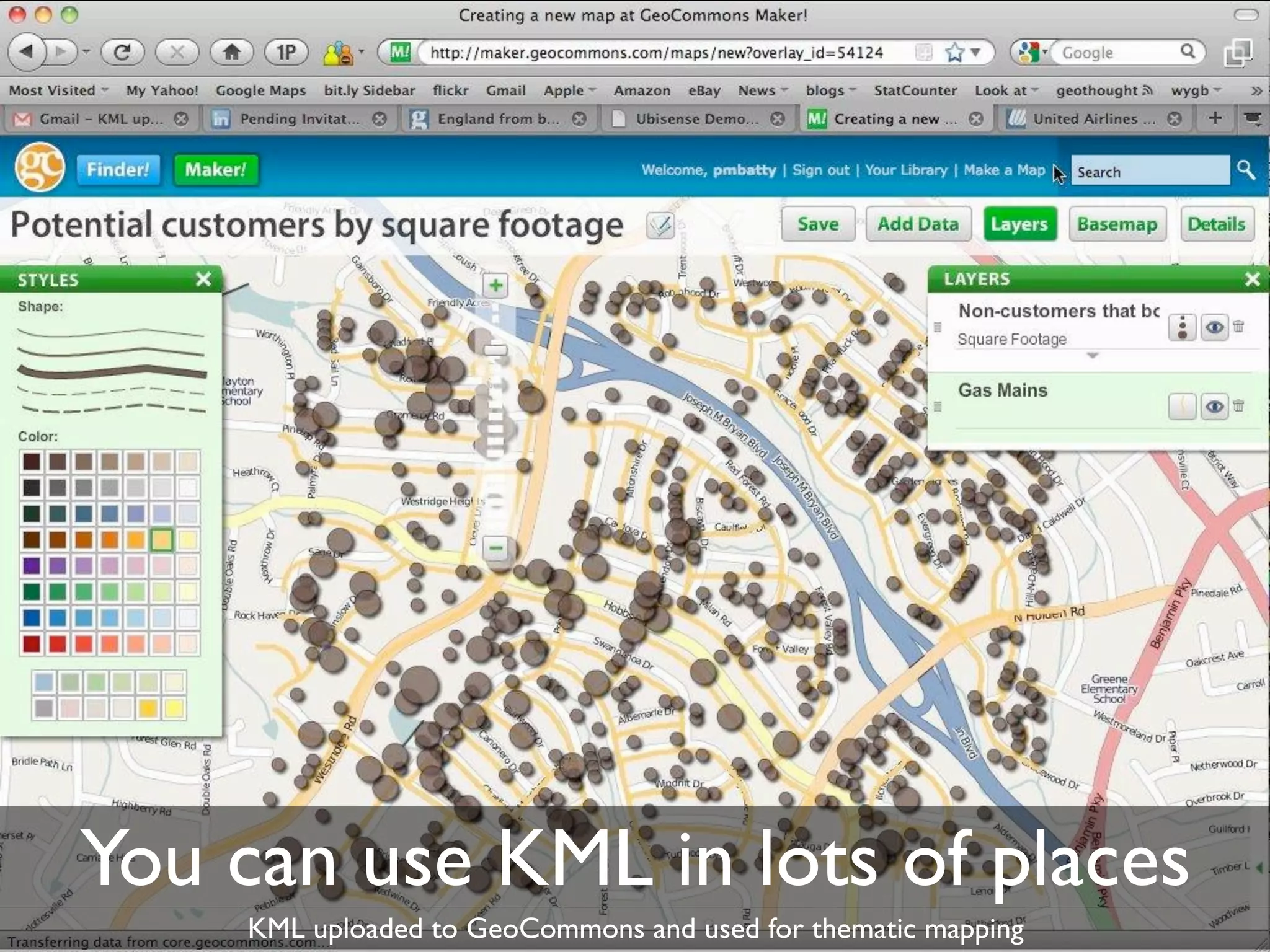Expand the Non-customers layer legend arrow
Screen dimensions: 1270x952
coord(1093,356)
